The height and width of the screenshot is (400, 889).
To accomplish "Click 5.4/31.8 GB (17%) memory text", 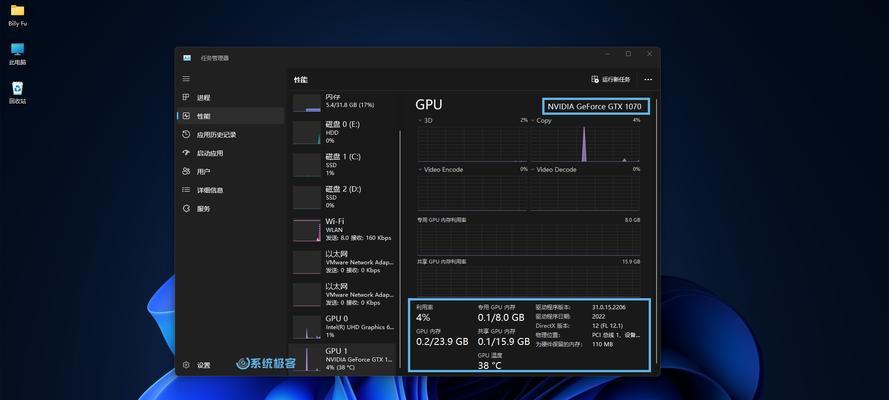I will tap(350, 105).
